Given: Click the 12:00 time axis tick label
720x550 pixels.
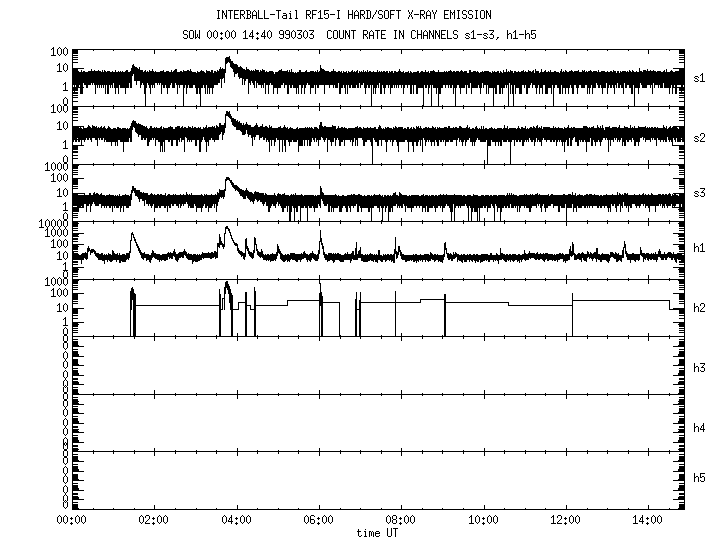Looking at the screenshot, I should coord(566,521).
